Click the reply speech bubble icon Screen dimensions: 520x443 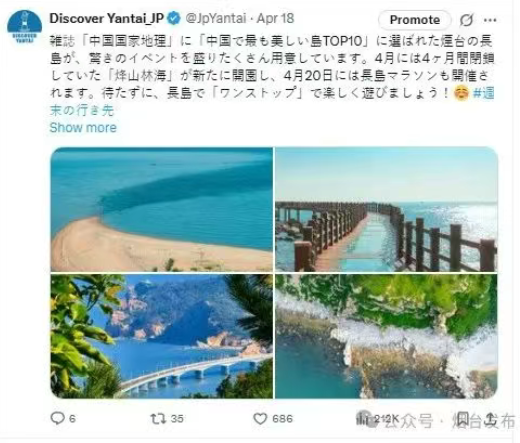tap(57, 418)
